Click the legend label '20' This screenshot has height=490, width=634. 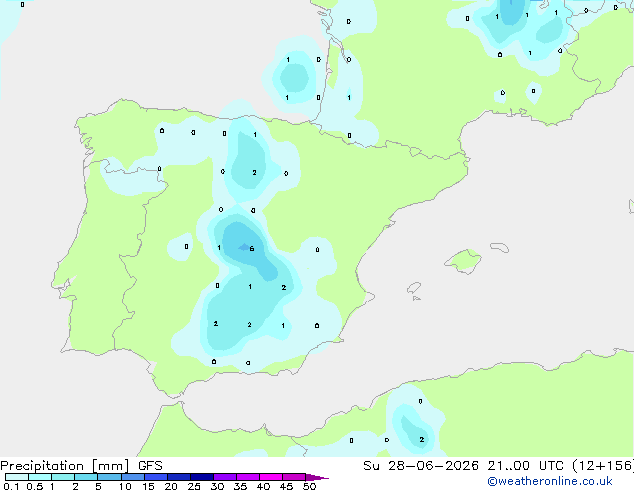pos(171,486)
